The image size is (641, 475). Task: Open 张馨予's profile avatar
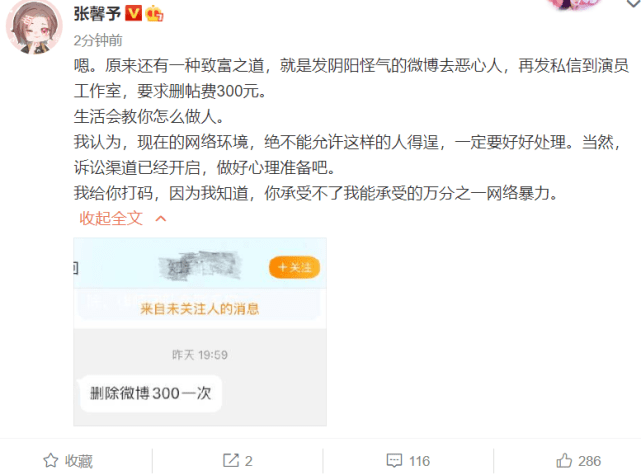click(34, 27)
